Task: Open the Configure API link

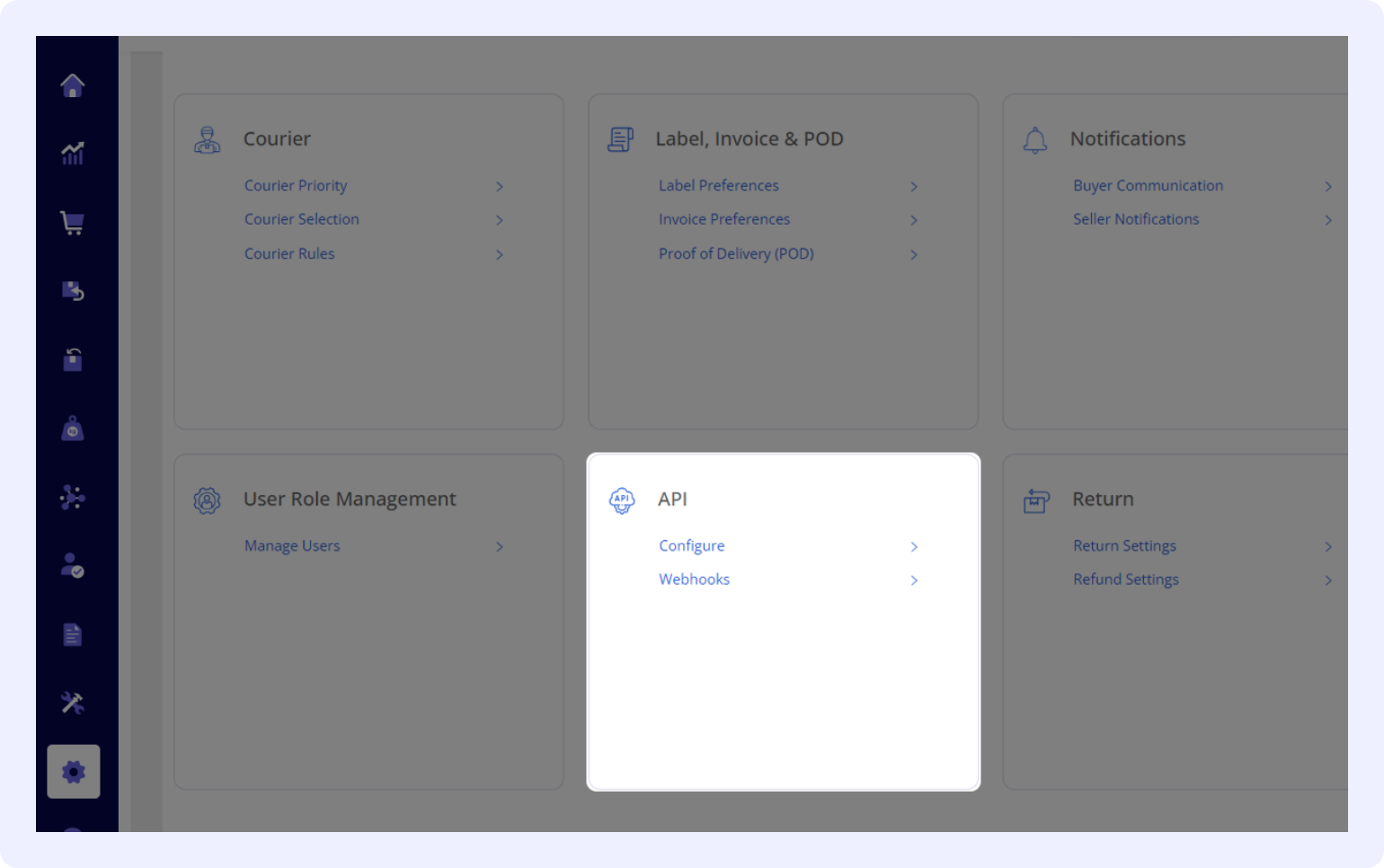Action: click(691, 545)
